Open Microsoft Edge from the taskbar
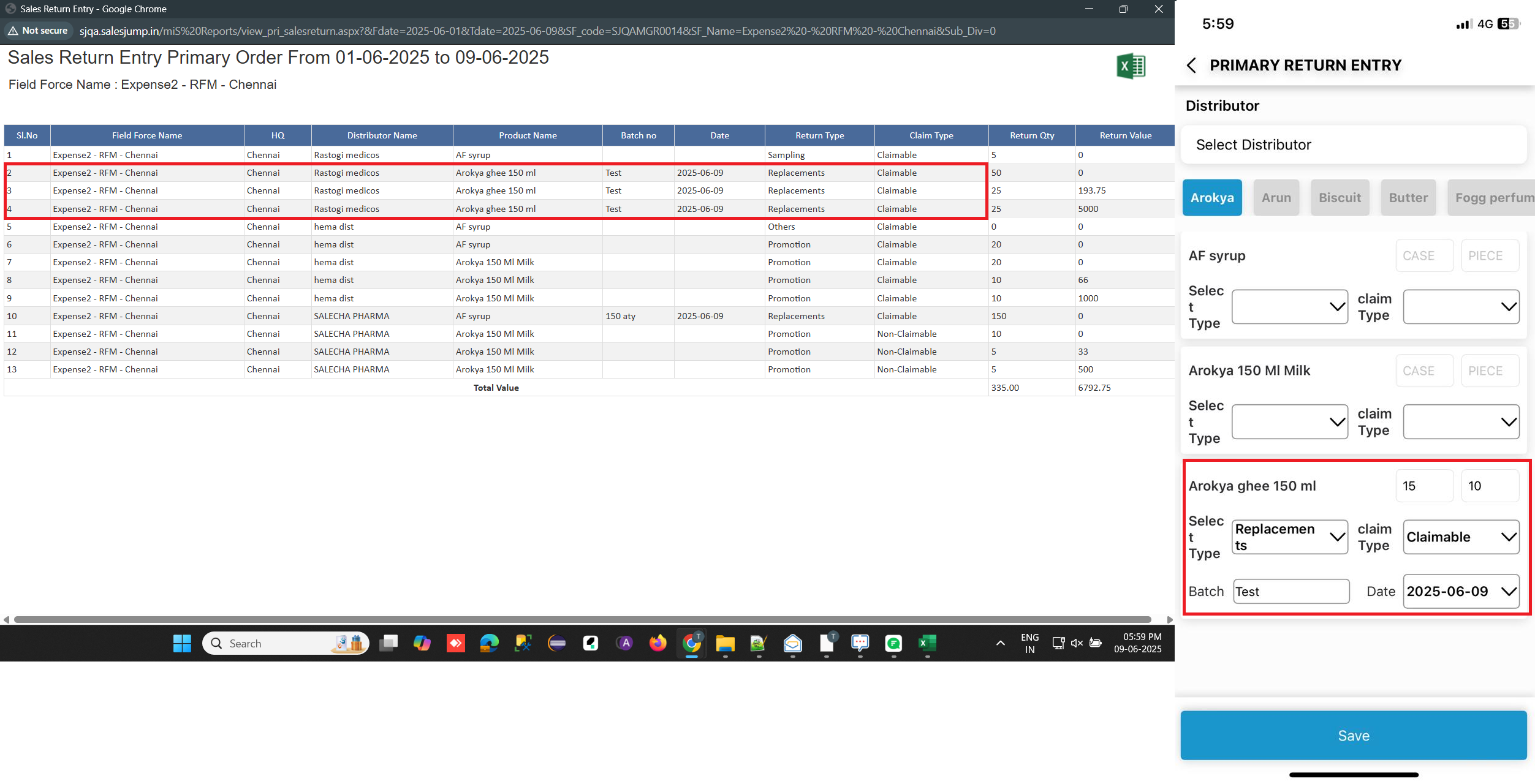This screenshot has width=1535, height=784. [489, 643]
